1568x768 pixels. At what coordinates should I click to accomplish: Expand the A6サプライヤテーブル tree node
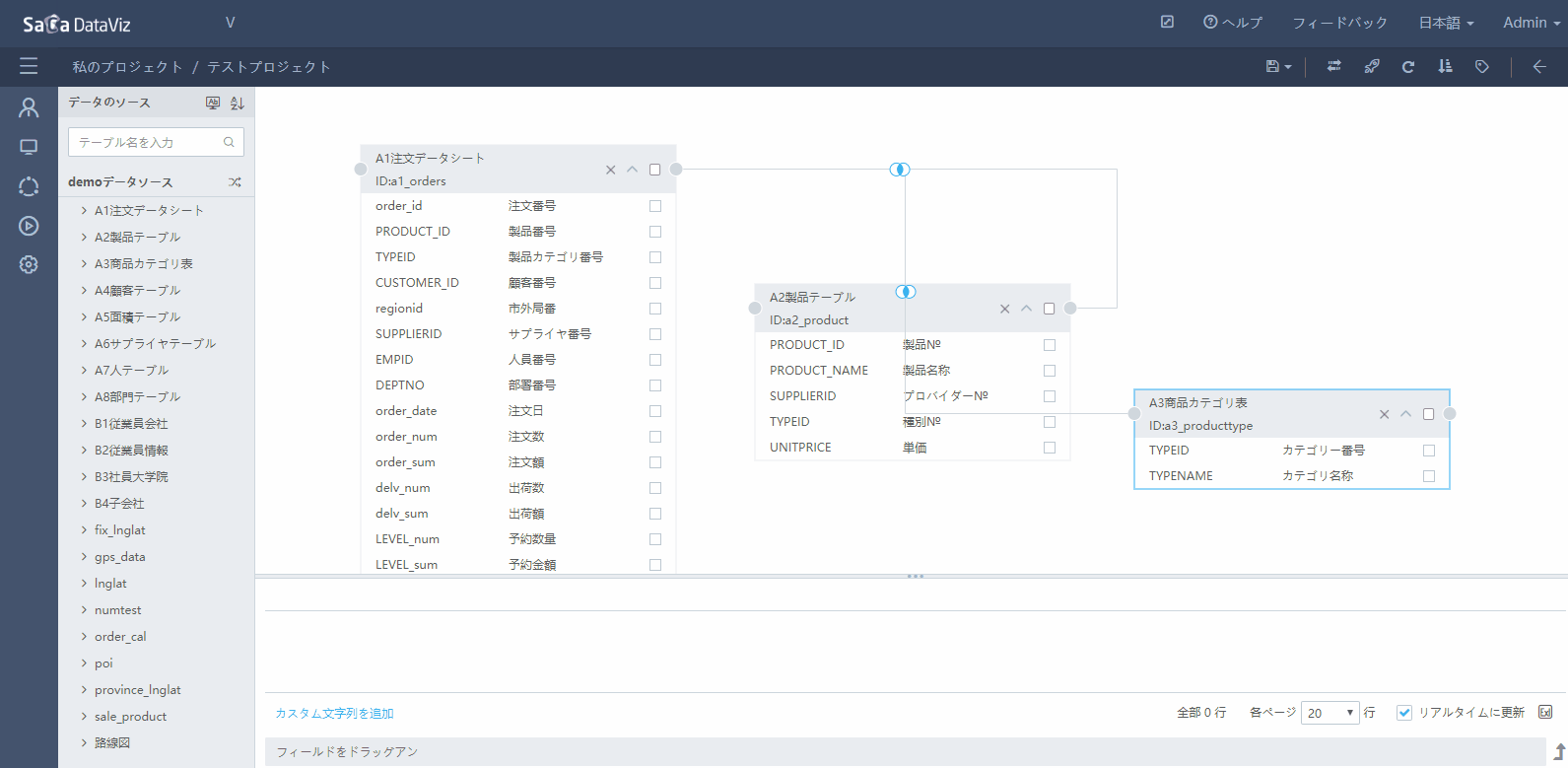point(84,343)
